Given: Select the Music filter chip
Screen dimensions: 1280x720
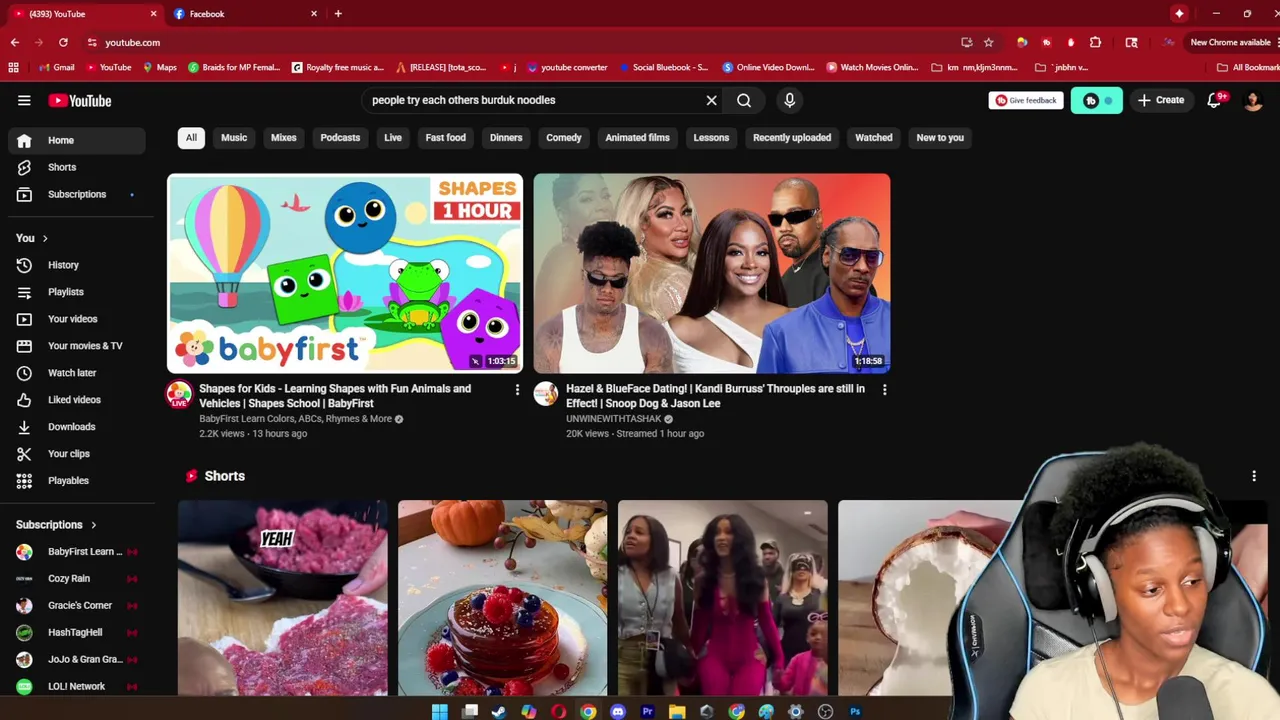Looking at the screenshot, I should click(234, 138).
